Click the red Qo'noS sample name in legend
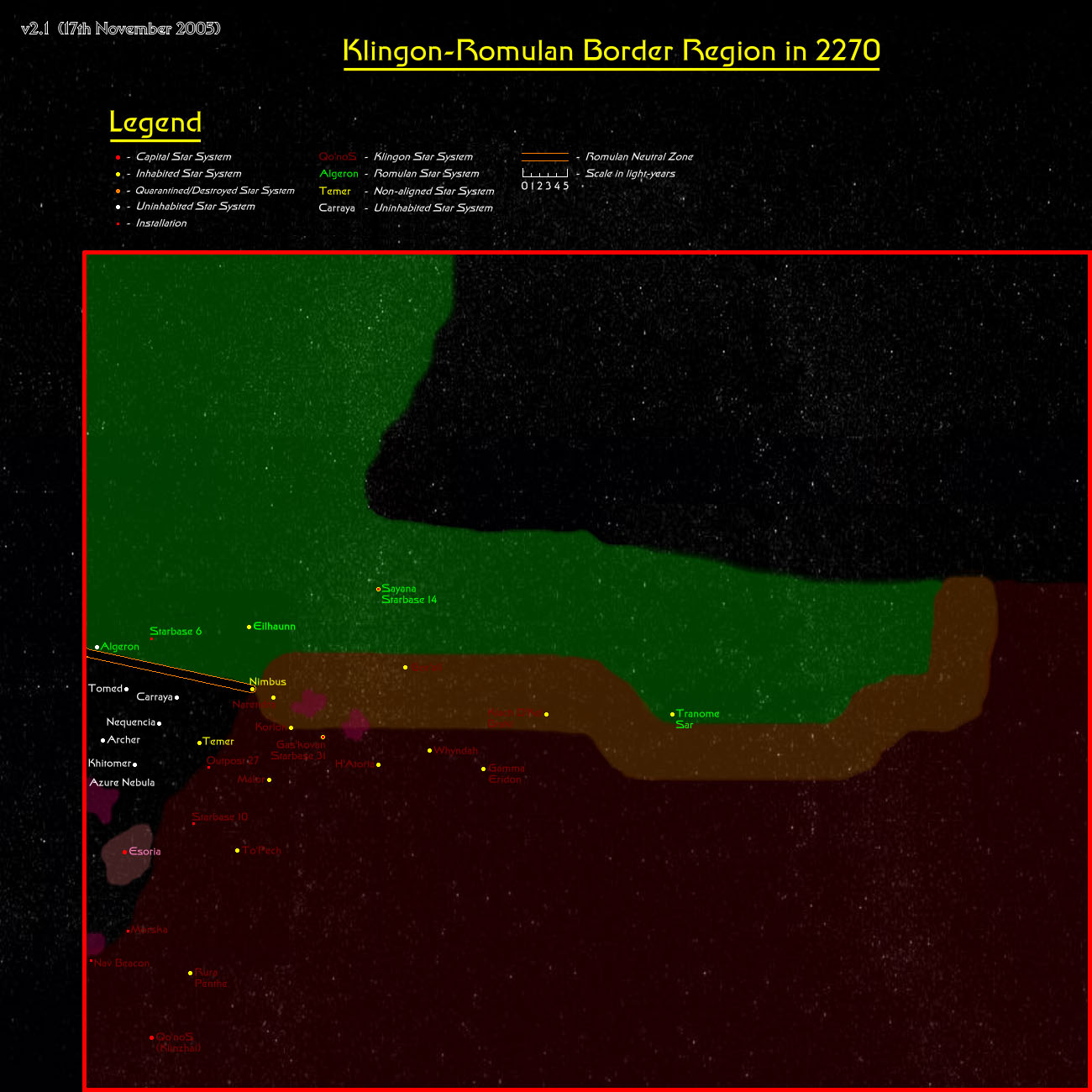Screen dimensions: 1092x1092 tap(338, 157)
